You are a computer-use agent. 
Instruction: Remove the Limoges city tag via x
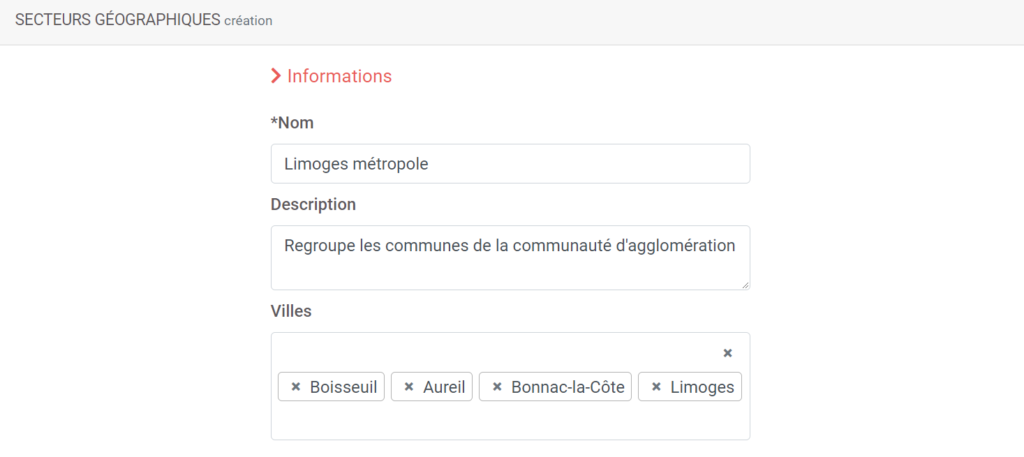656,387
